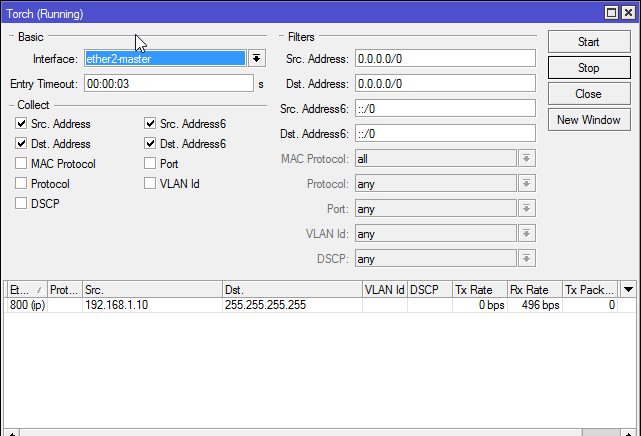Viewport: 641px width, 436px height.
Task: Click the MAC Protocol filter field showing all
Action: [436, 159]
